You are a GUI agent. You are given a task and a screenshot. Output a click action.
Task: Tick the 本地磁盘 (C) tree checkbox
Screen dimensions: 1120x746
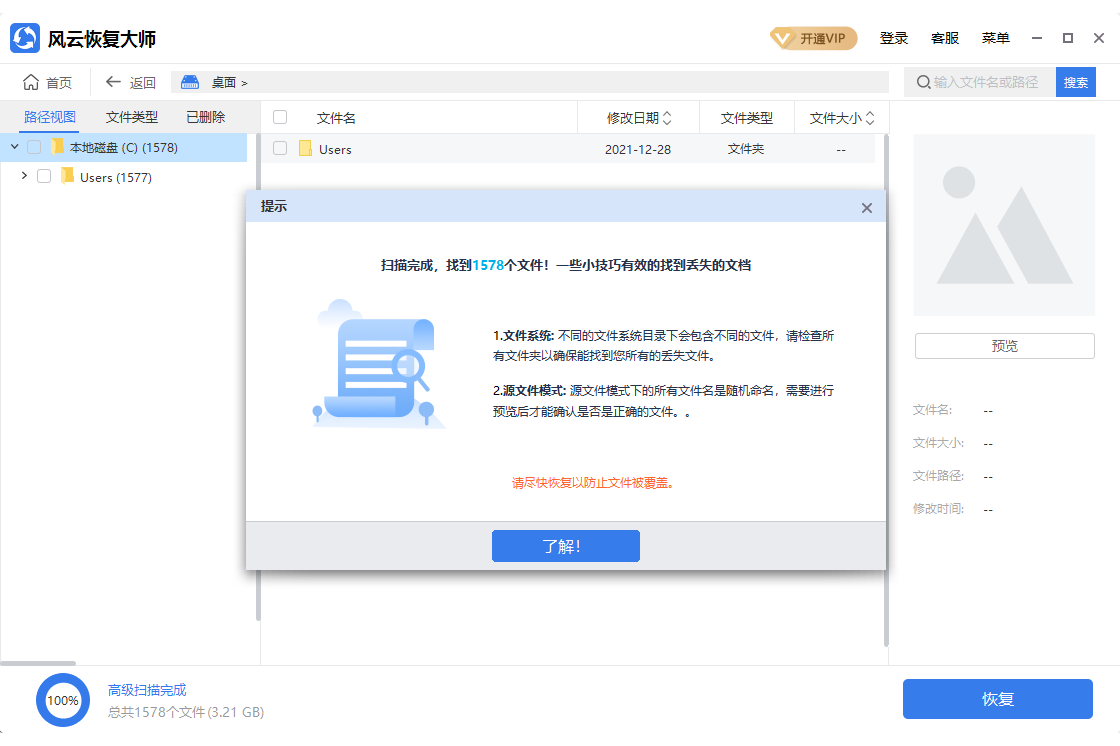coord(34,147)
